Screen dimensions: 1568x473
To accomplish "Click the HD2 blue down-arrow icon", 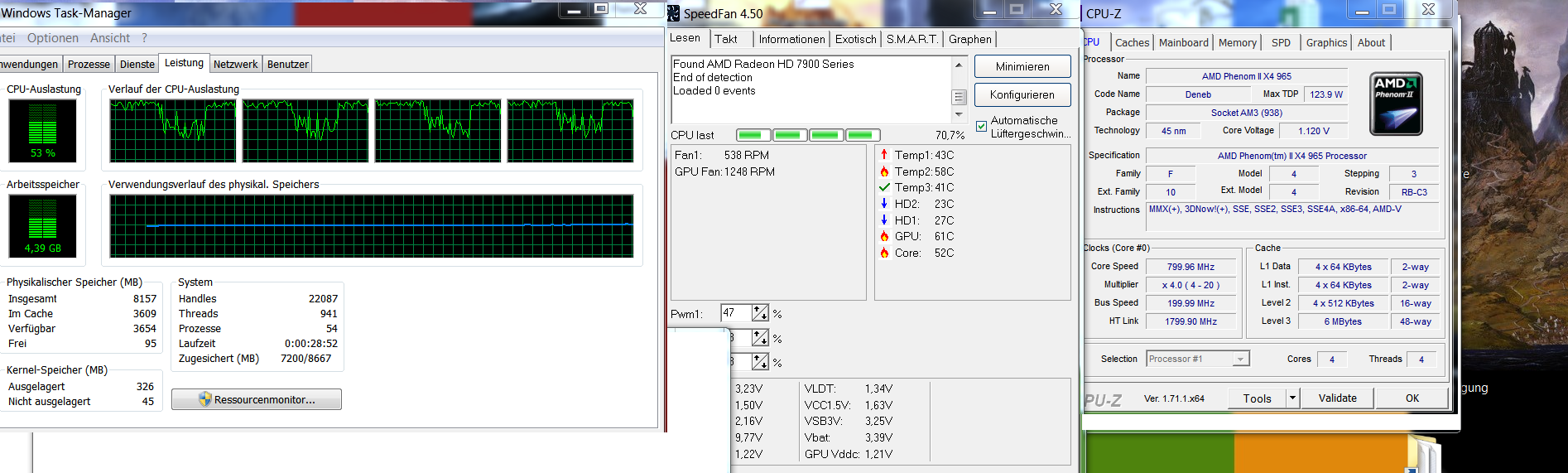I will tap(884, 204).
